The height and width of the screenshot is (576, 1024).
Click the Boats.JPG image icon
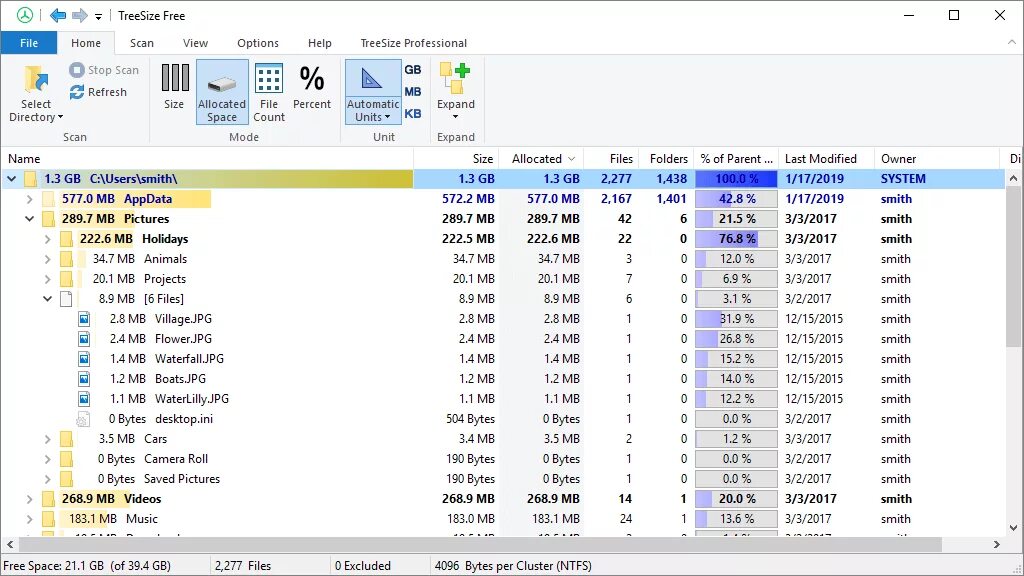click(84, 379)
